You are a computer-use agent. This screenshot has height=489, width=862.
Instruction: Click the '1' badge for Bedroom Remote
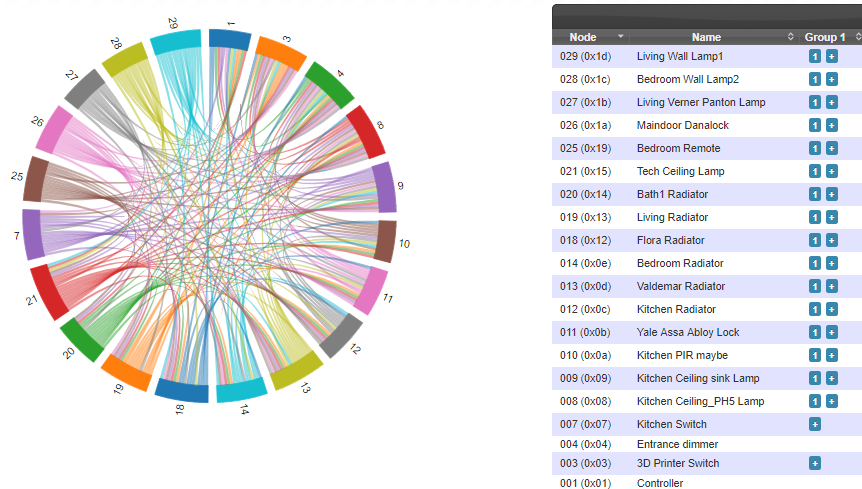point(815,149)
